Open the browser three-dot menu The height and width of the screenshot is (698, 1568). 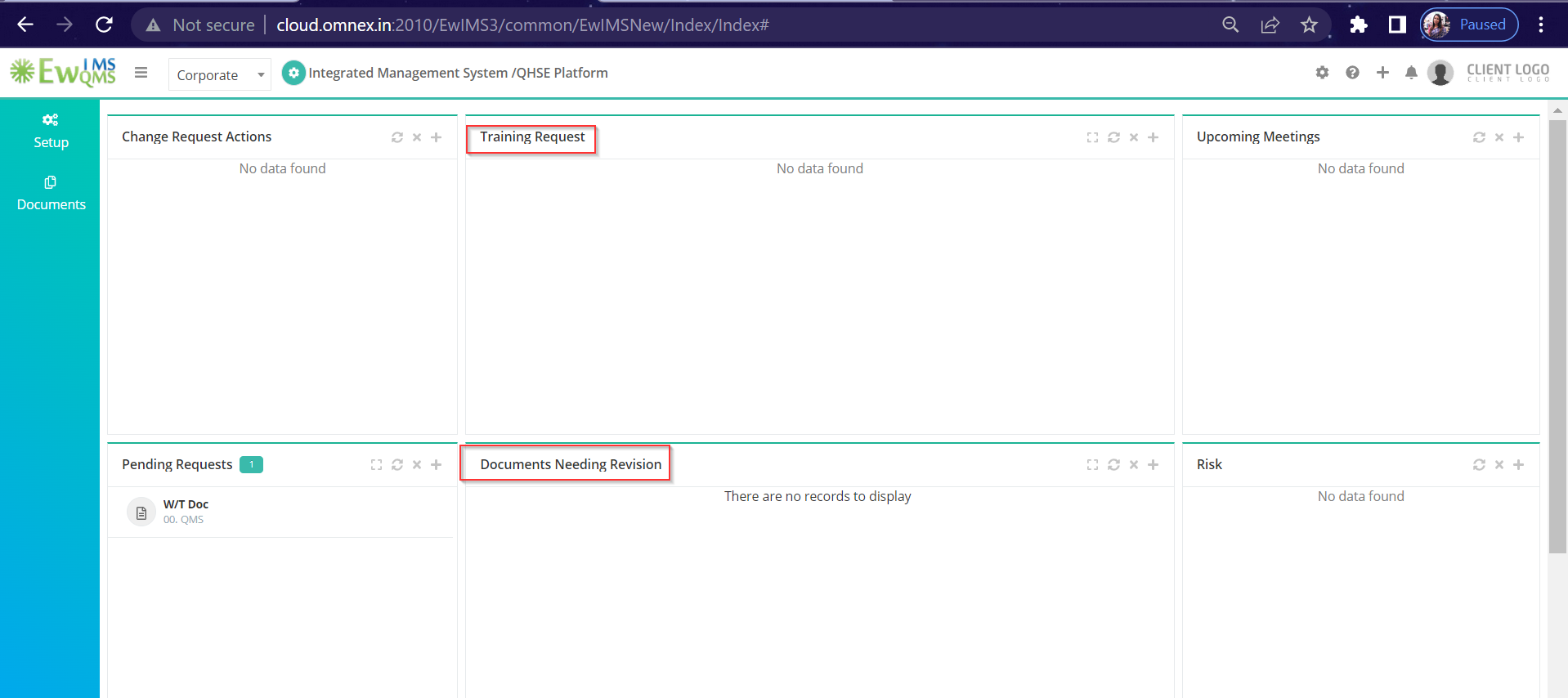[x=1541, y=25]
